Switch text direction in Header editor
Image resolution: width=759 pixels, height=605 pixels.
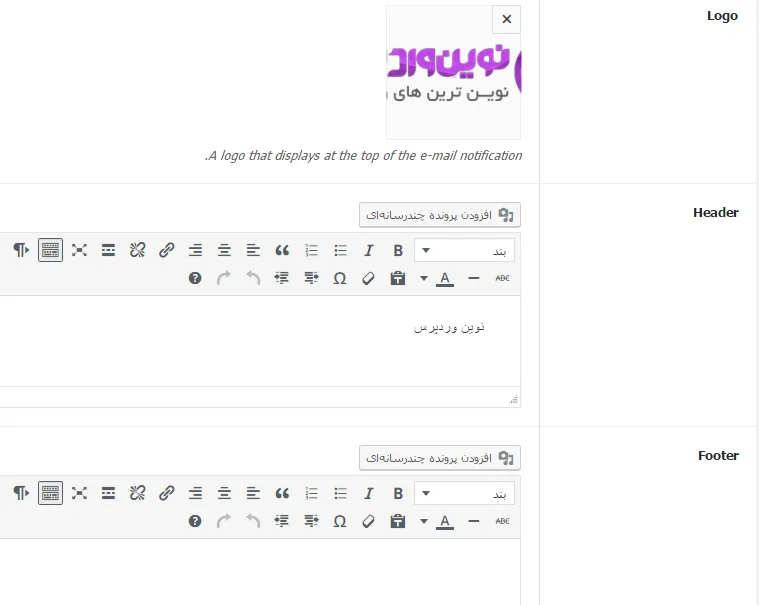pos(21,250)
